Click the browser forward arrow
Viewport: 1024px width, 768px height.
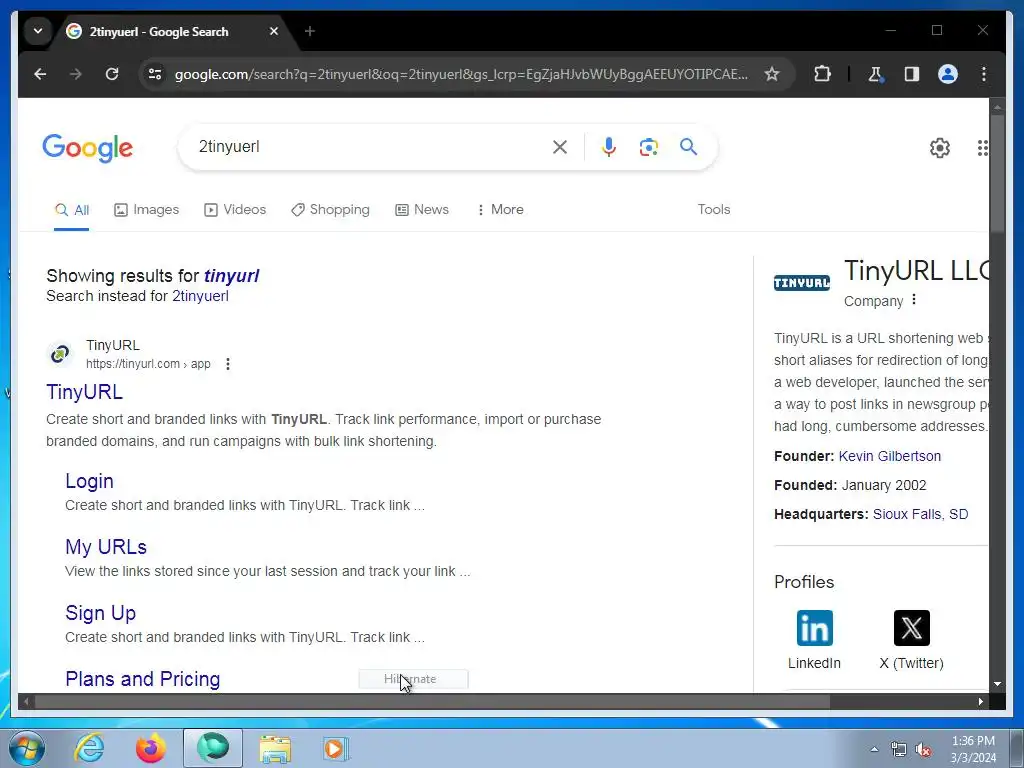76,74
